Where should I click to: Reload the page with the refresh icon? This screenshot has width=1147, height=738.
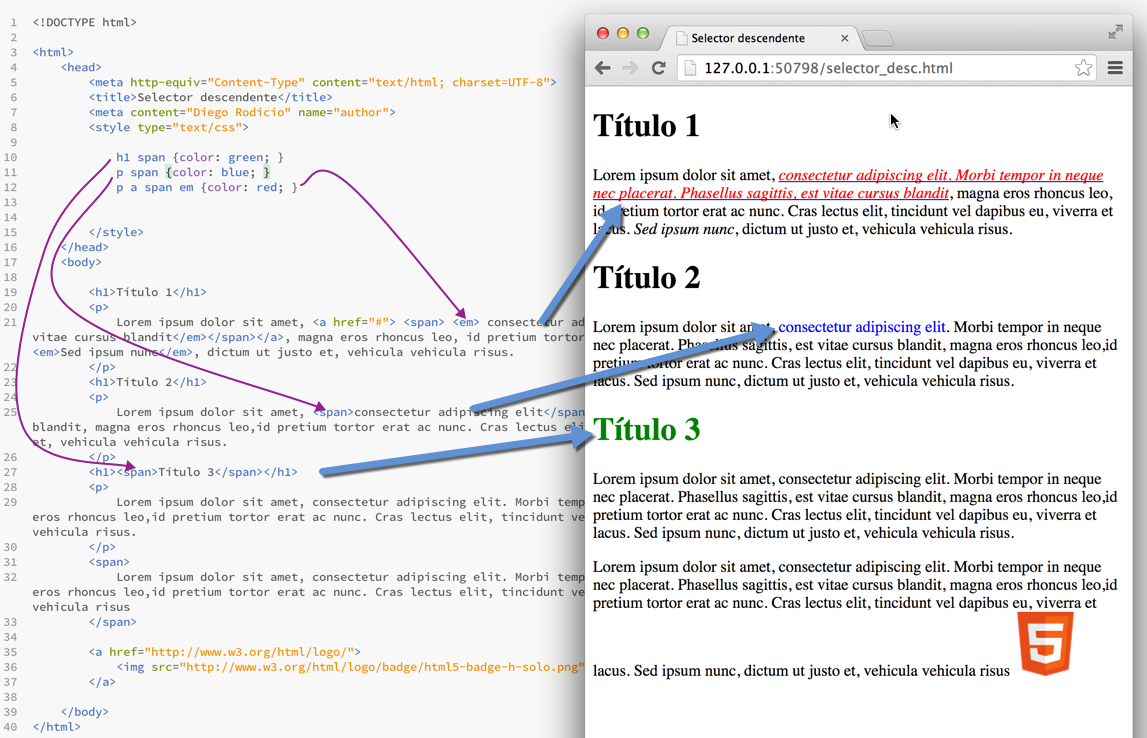pyautogui.click(x=658, y=68)
